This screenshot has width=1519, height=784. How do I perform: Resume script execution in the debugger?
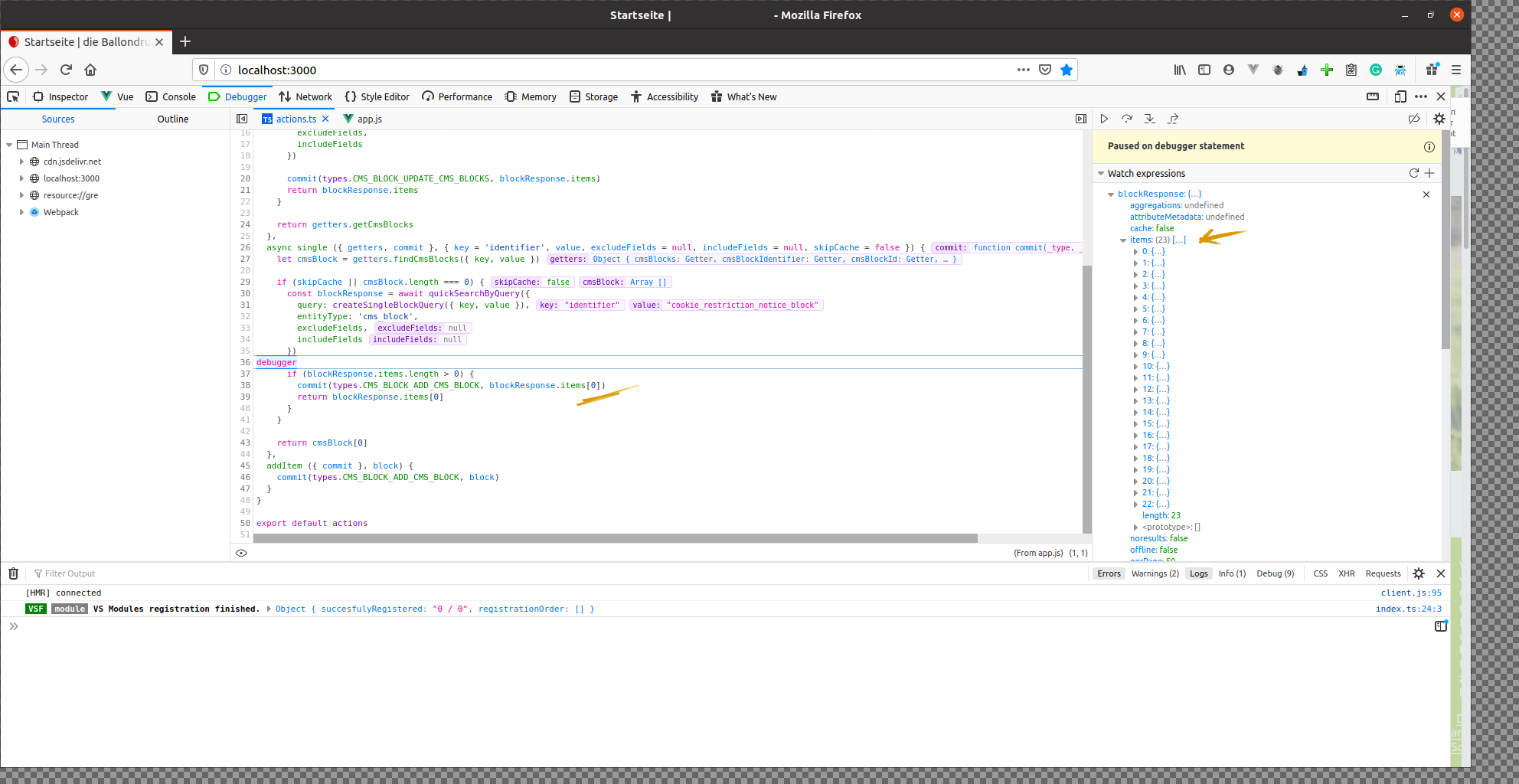1105,119
